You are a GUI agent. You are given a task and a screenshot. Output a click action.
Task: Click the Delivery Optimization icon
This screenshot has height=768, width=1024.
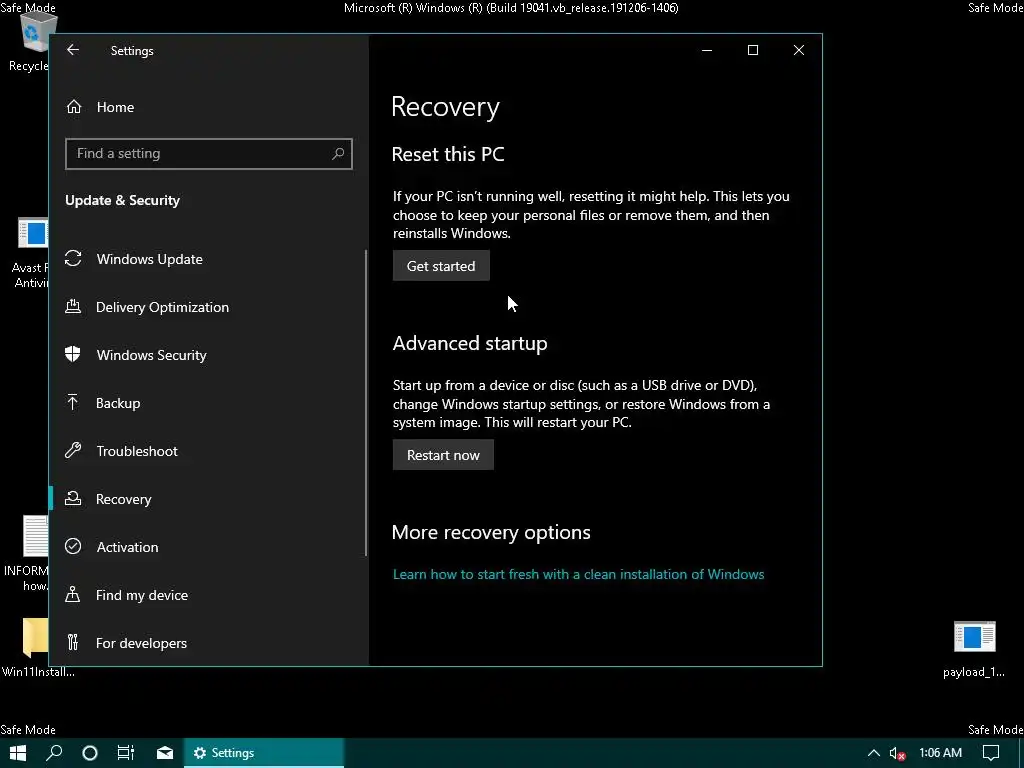pos(73,306)
